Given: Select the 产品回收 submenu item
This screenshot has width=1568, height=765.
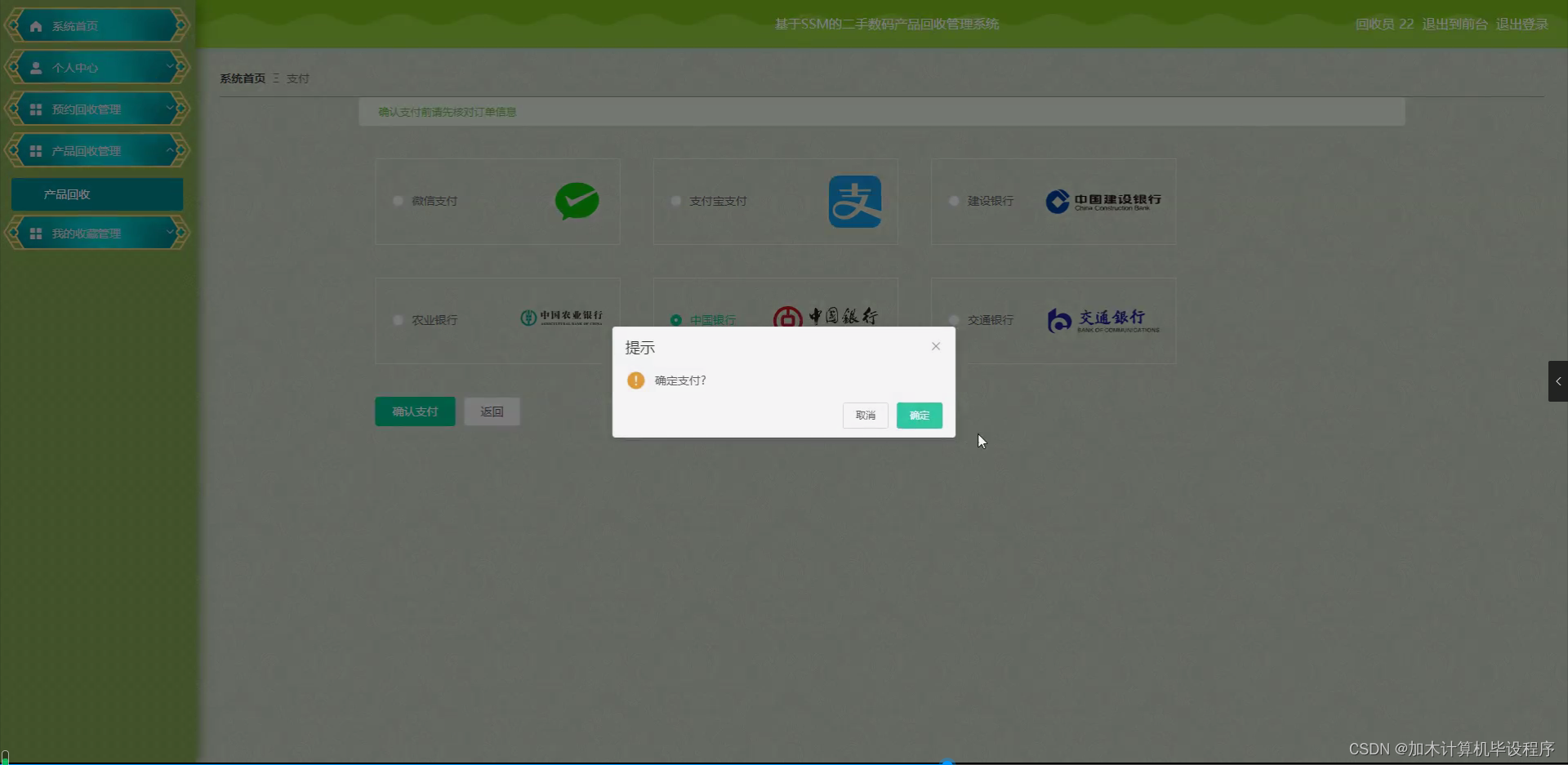Looking at the screenshot, I should pos(97,194).
